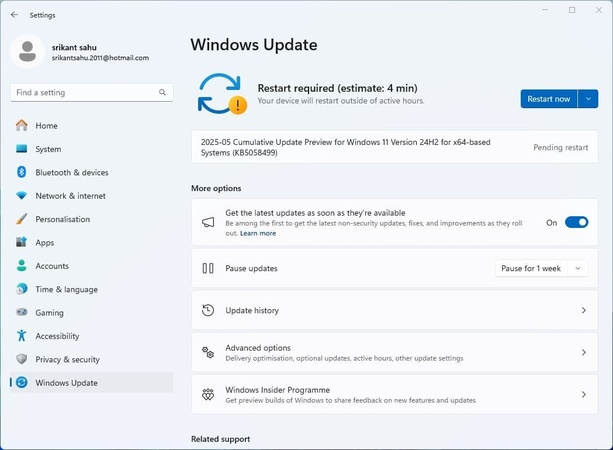The height and width of the screenshot is (450, 613).
Task: Click the srikantsahu.2011@hotmail.com email text
Action: 100,58
